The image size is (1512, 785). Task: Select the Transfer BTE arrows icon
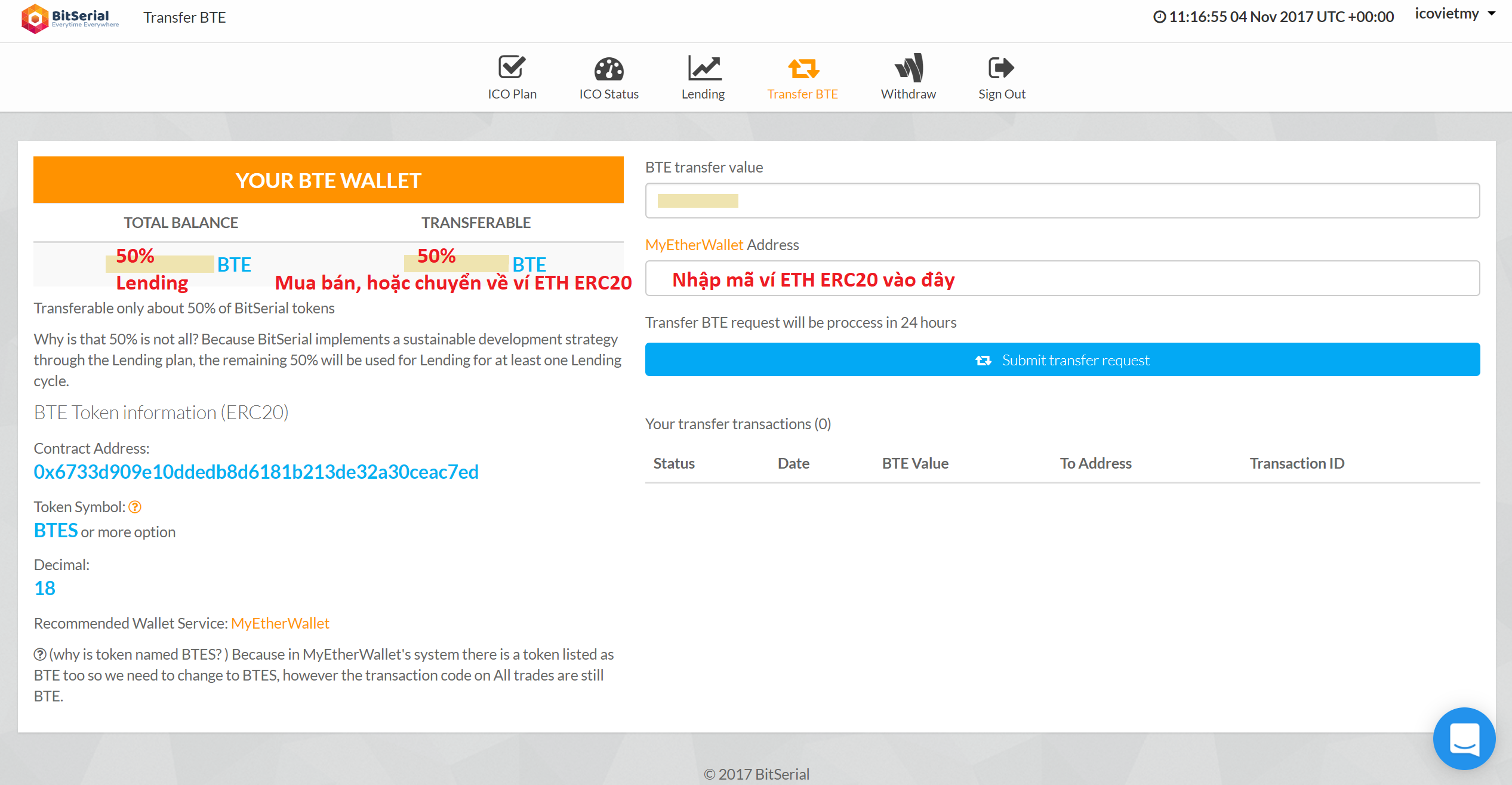pyautogui.click(x=802, y=69)
